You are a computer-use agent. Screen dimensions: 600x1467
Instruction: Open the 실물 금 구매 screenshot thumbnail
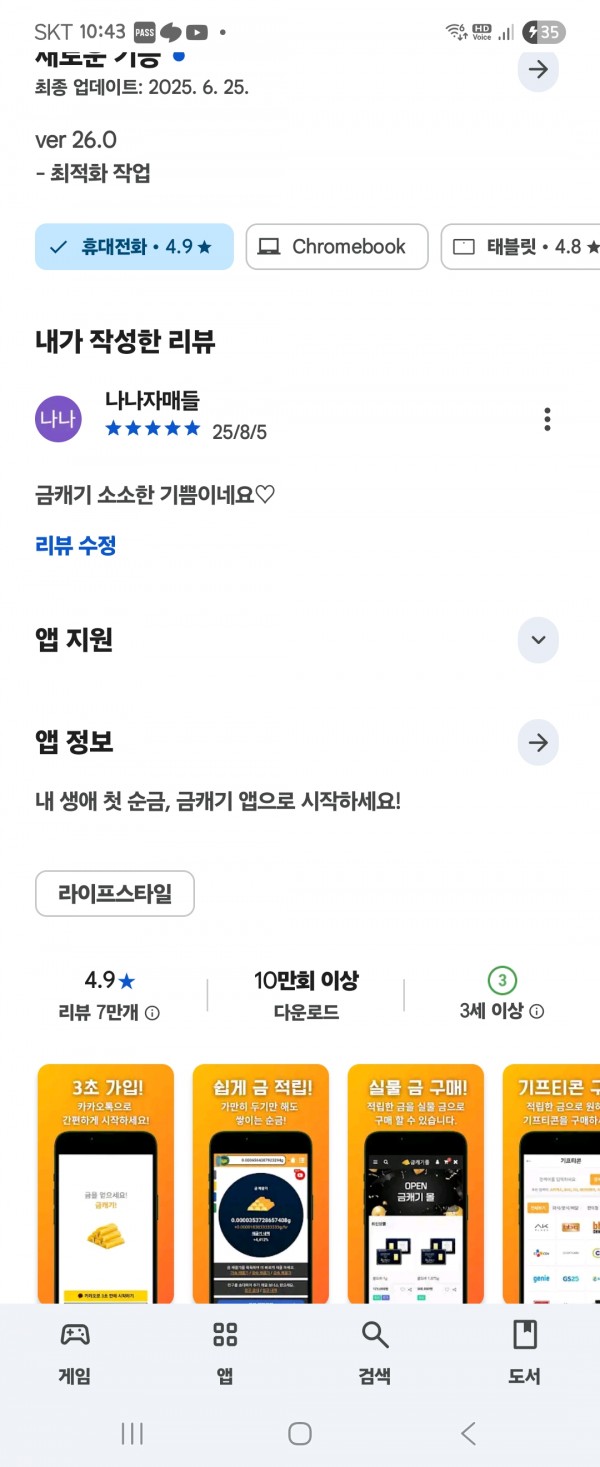(x=416, y=1184)
